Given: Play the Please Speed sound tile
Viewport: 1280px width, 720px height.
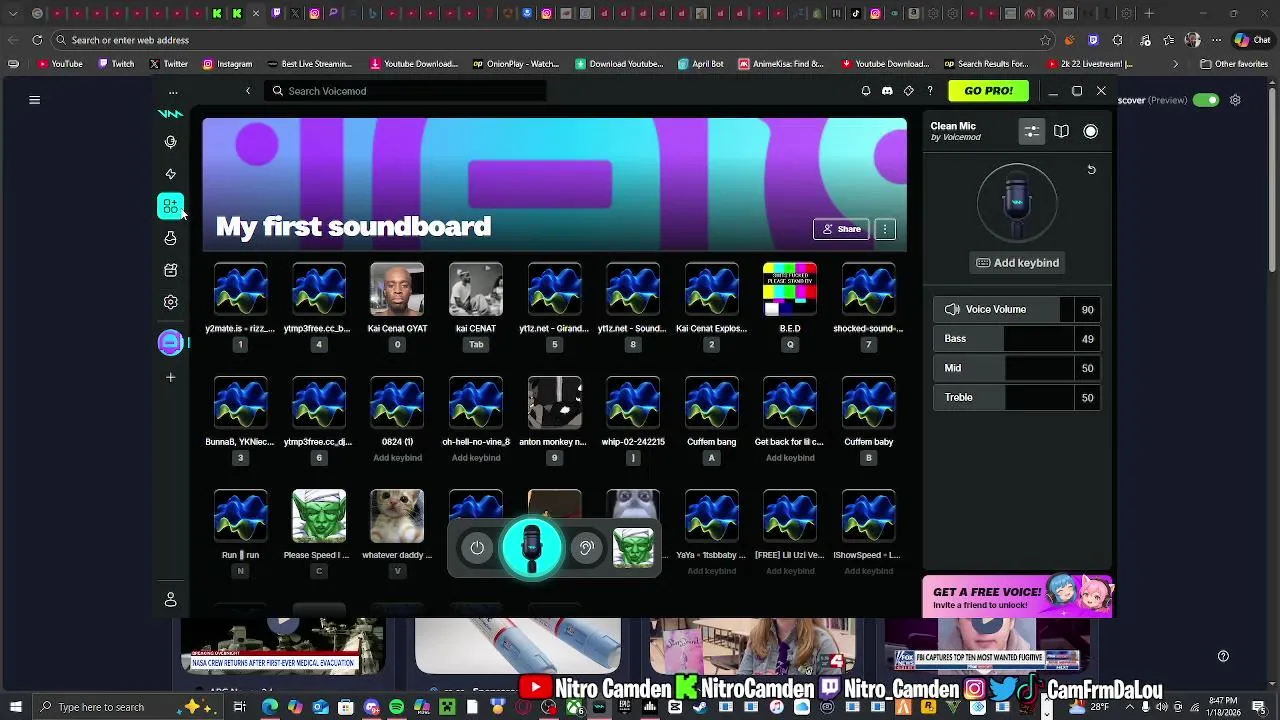Looking at the screenshot, I should pos(319,515).
